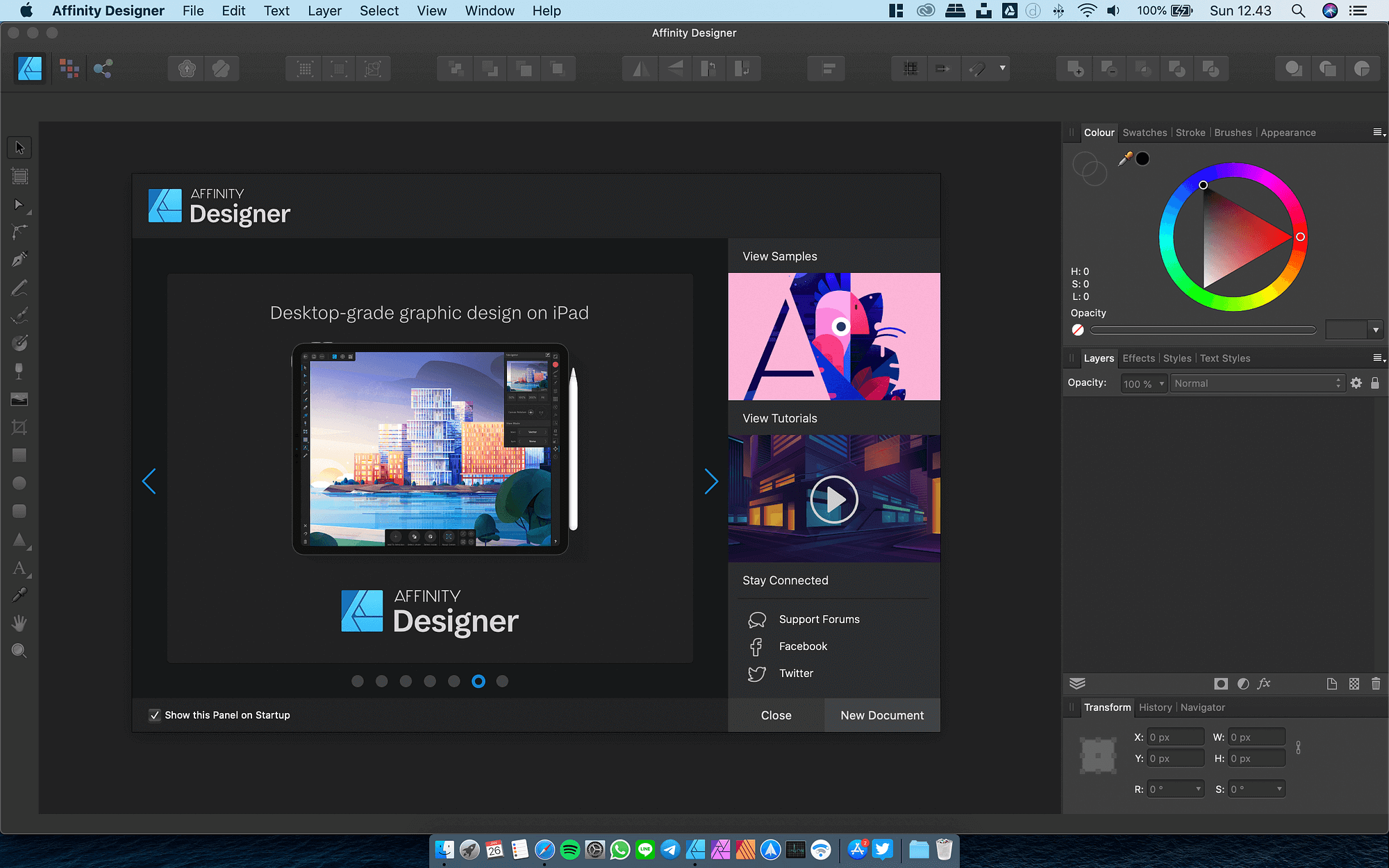
Task: Open the rotation angle dropdown in Transform
Action: 1198,789
